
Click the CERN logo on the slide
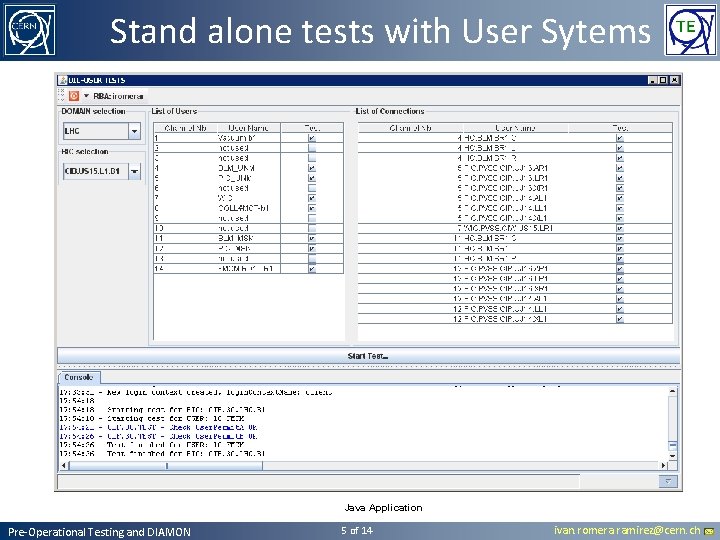[30, 30]
